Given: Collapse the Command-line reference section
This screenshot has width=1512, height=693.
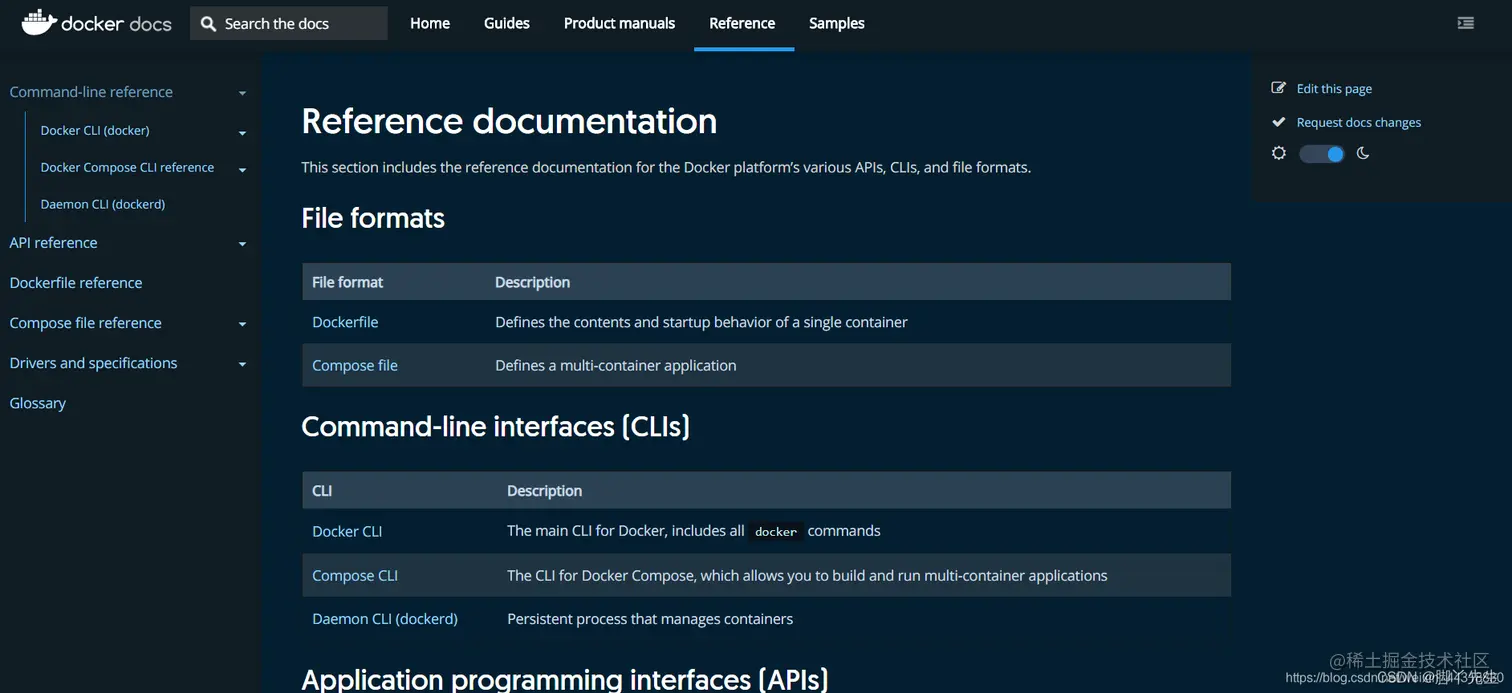Looking at the screenshot, I should [242, 93].
